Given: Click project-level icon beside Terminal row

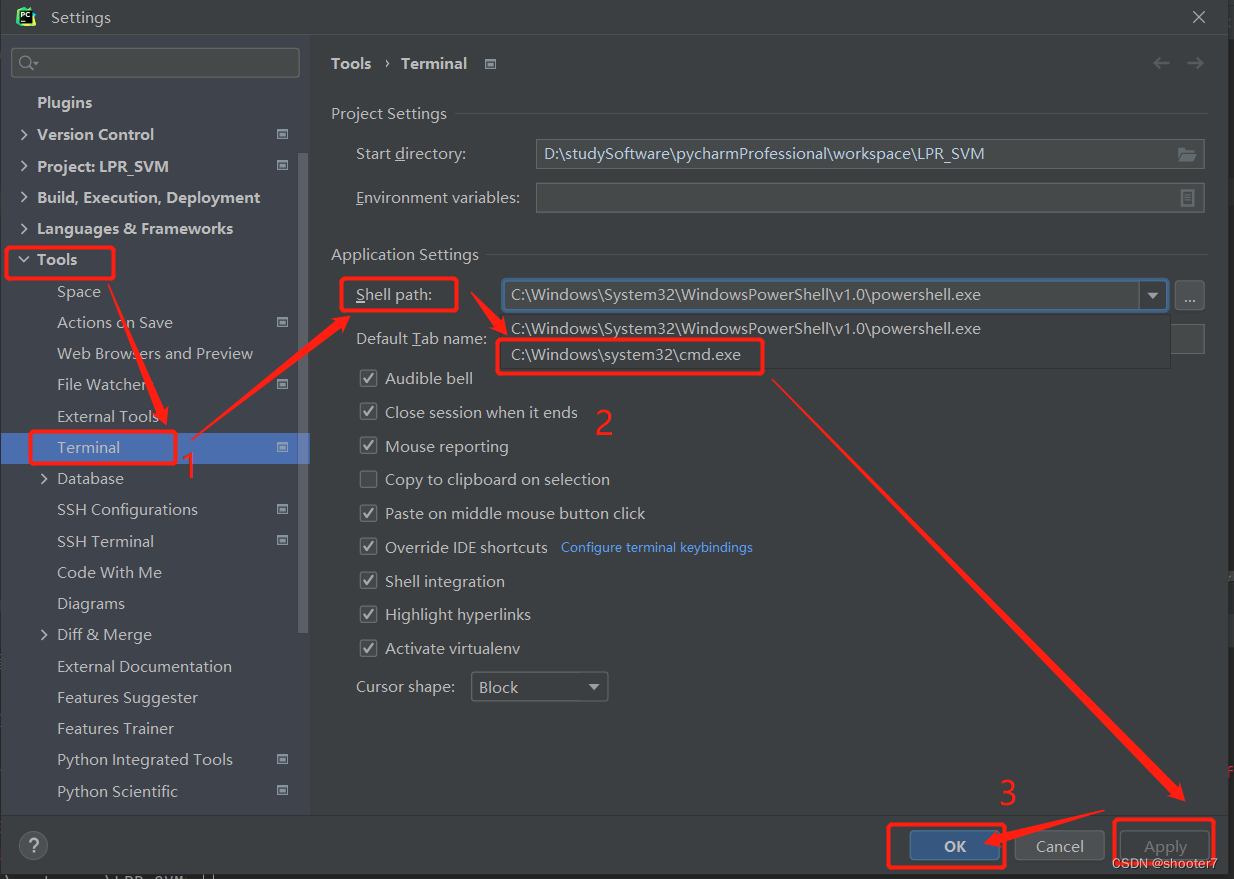Looking at the screenshot, I should click(283, 447).
